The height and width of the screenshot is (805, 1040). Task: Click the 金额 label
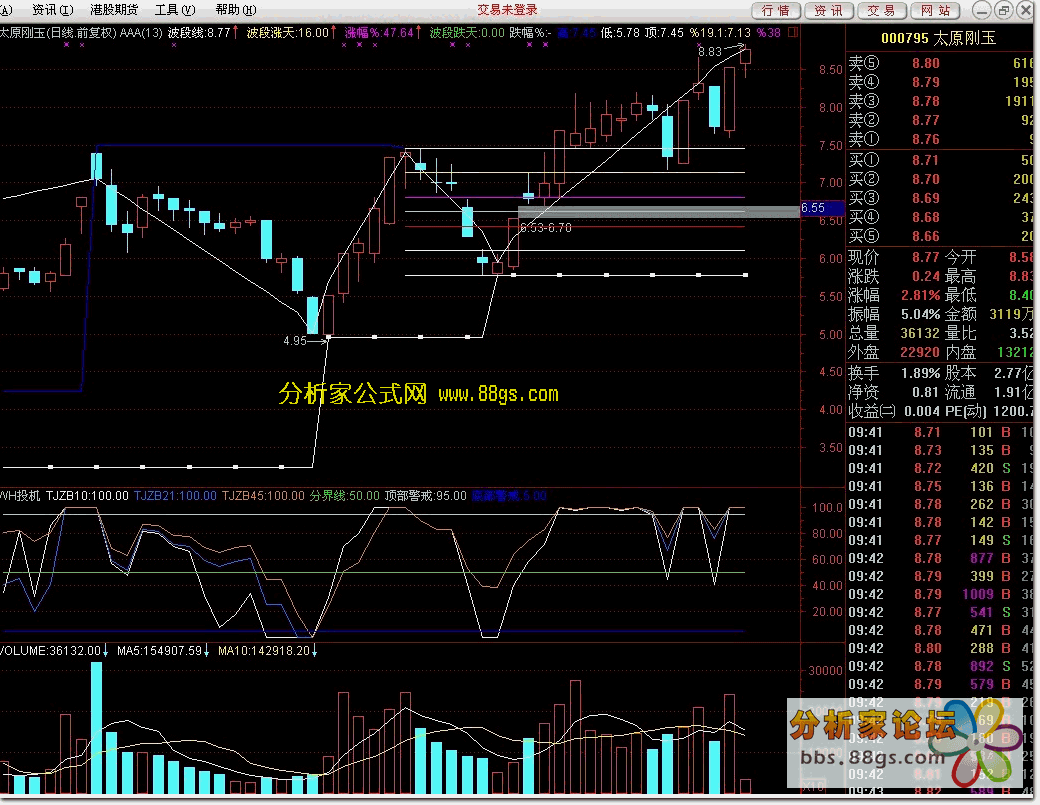(x=960, y=314)
